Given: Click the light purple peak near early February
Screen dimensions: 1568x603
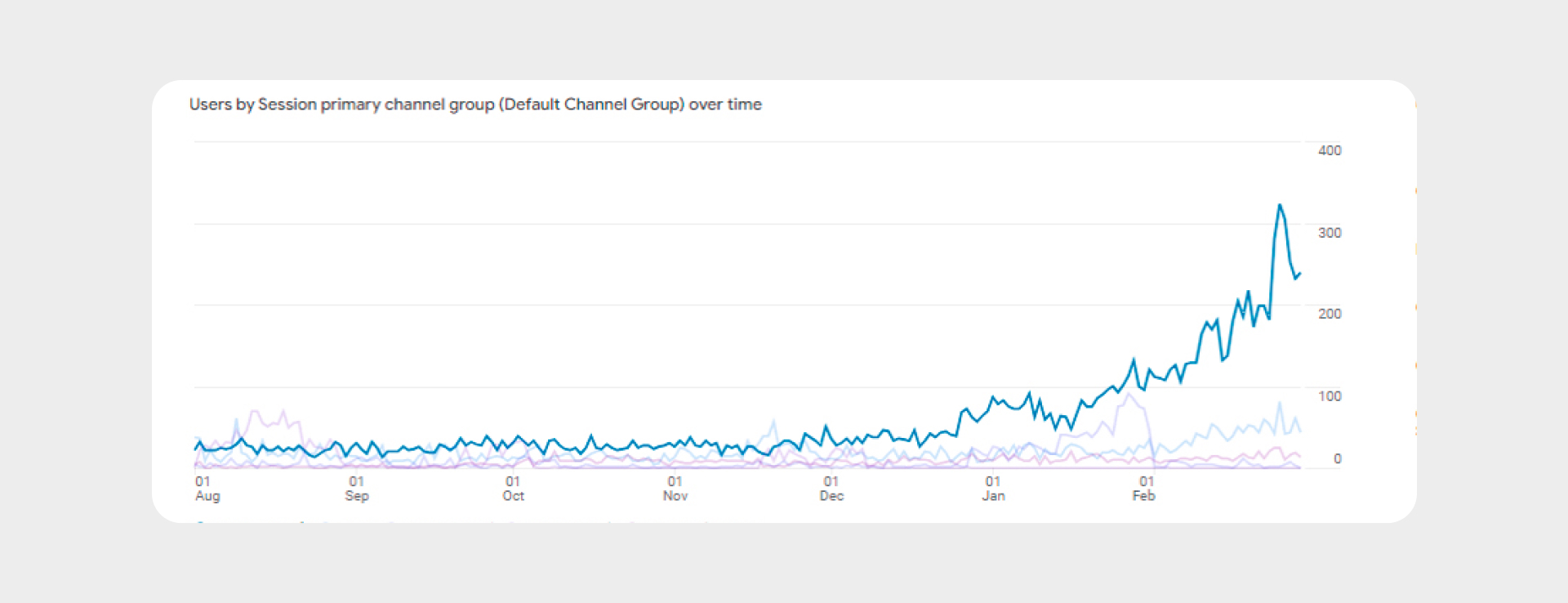Looking at the screenshot, I should point(1128,395).
